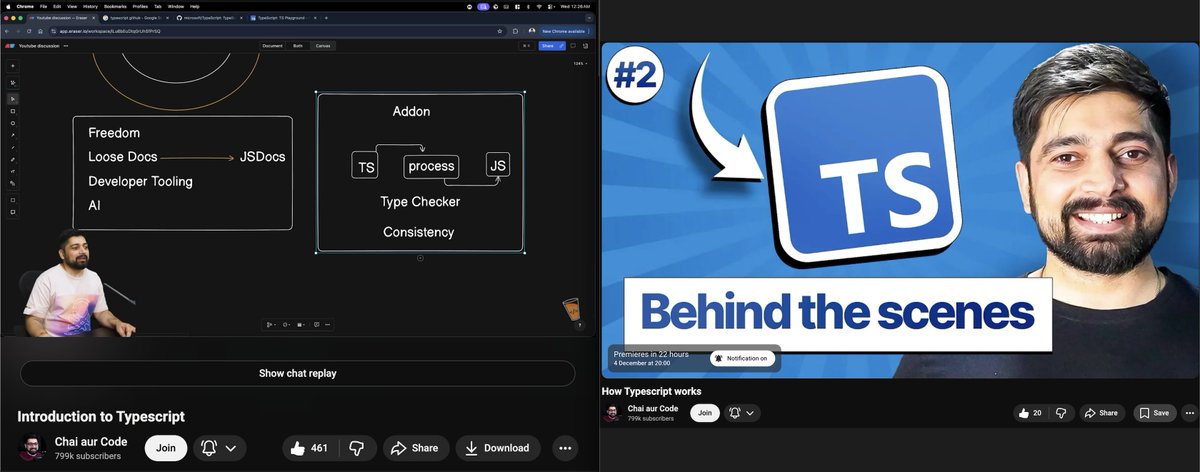Open the History menu in macOS bar
The image size is (1200, 472).
pyautogui.click(x=88, y=6)
